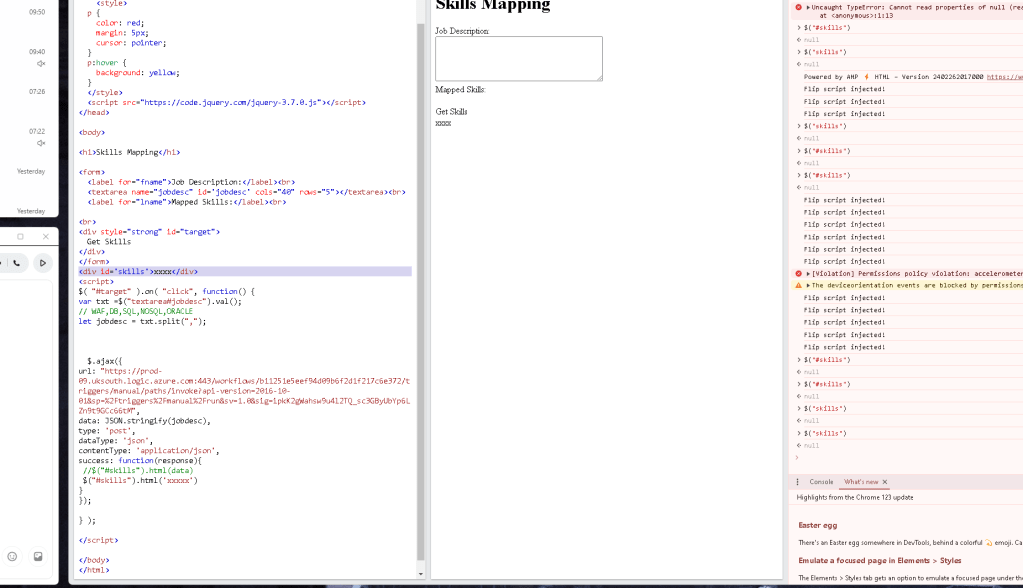
Task: Click Highlights from the Chrome 123 update text
Action: click(855, 497)
